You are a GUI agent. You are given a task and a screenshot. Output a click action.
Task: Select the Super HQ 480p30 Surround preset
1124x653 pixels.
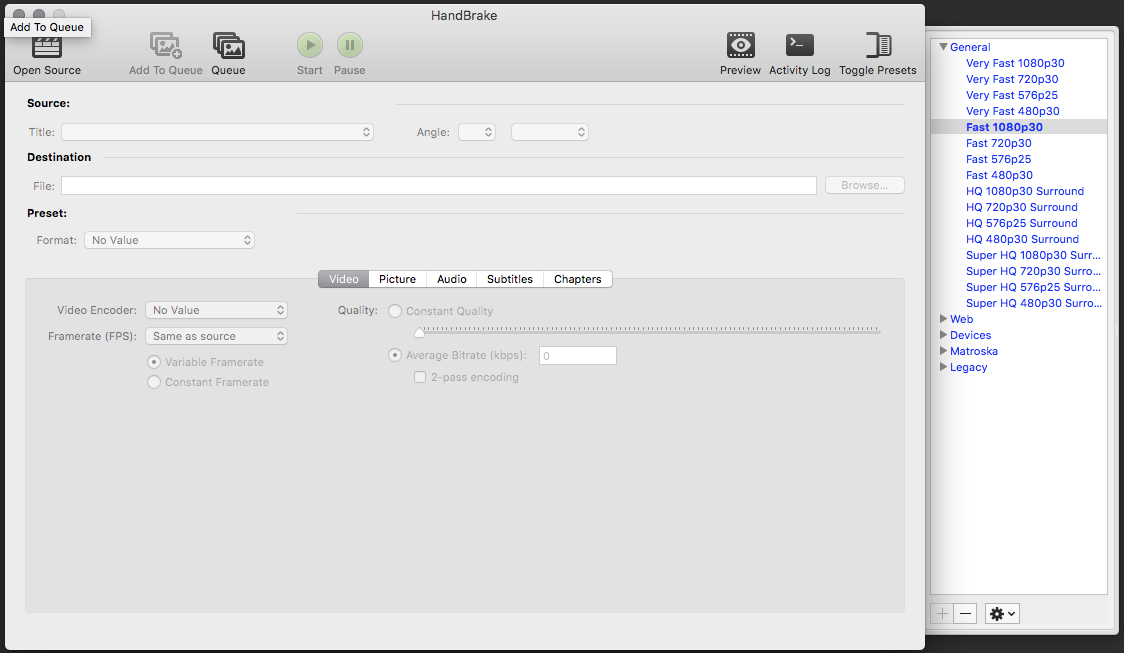[1034, 303]
